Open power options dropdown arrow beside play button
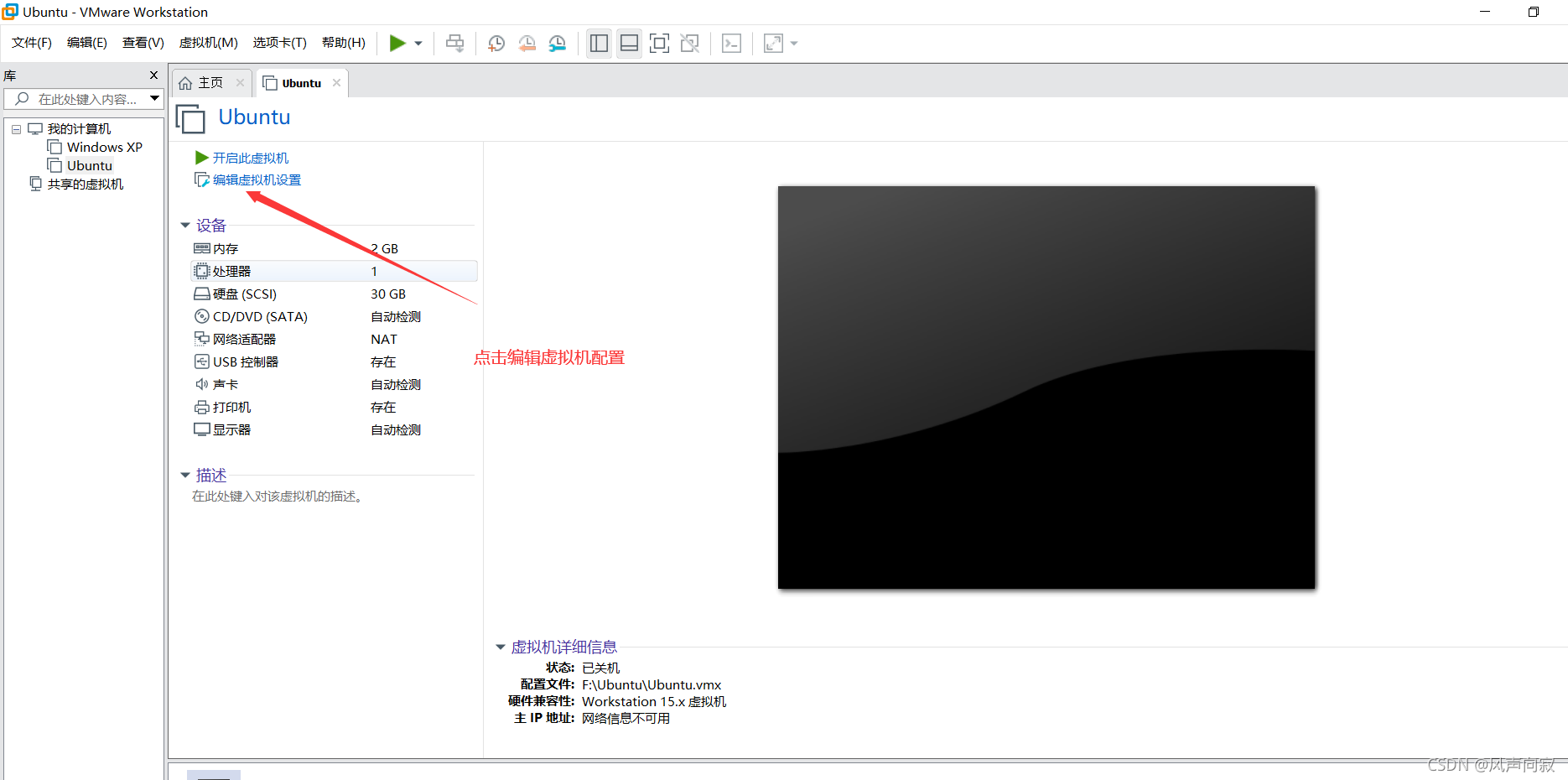This screenshot has height=780, width=1568. pyautogui.click(x=418, y=44)
